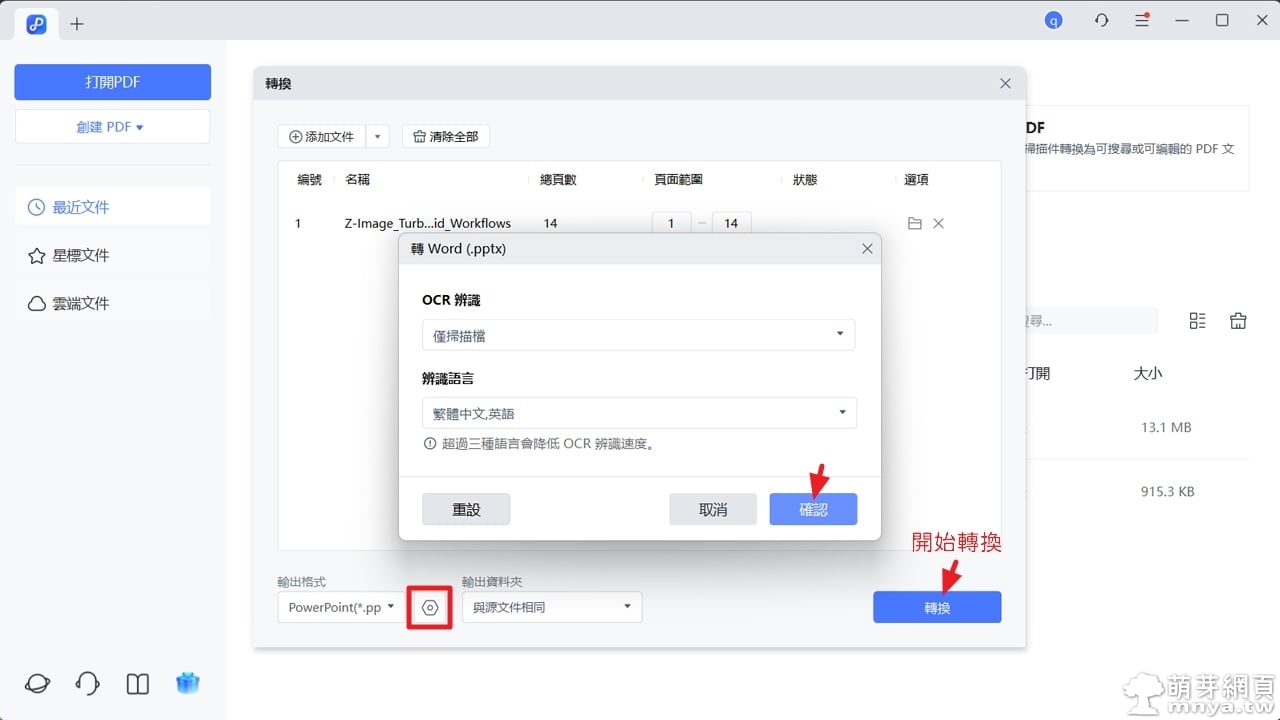This screenshot has height=720, width=1280.
Task: Select 最近文件 in the sidebar
Action: click(112, 207)
